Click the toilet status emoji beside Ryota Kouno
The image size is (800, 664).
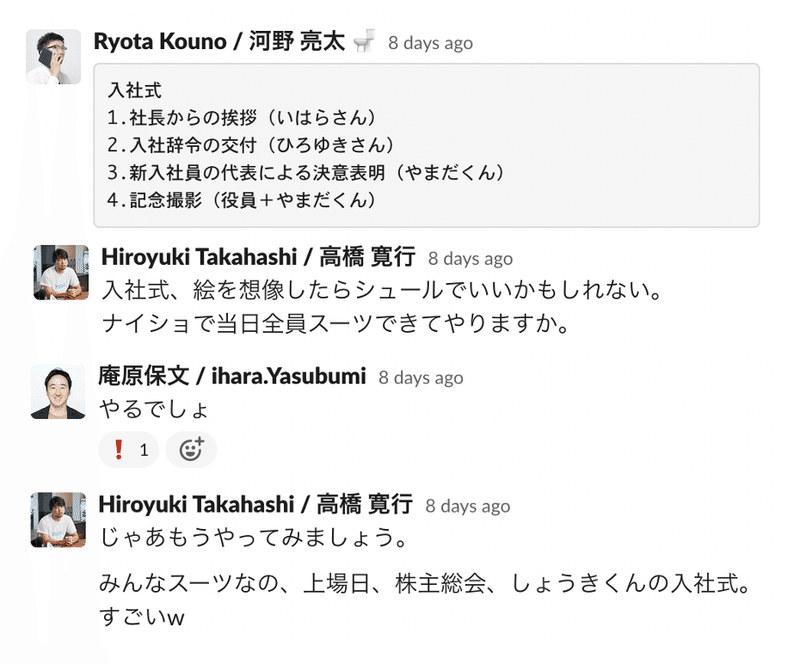pos(365,42)
